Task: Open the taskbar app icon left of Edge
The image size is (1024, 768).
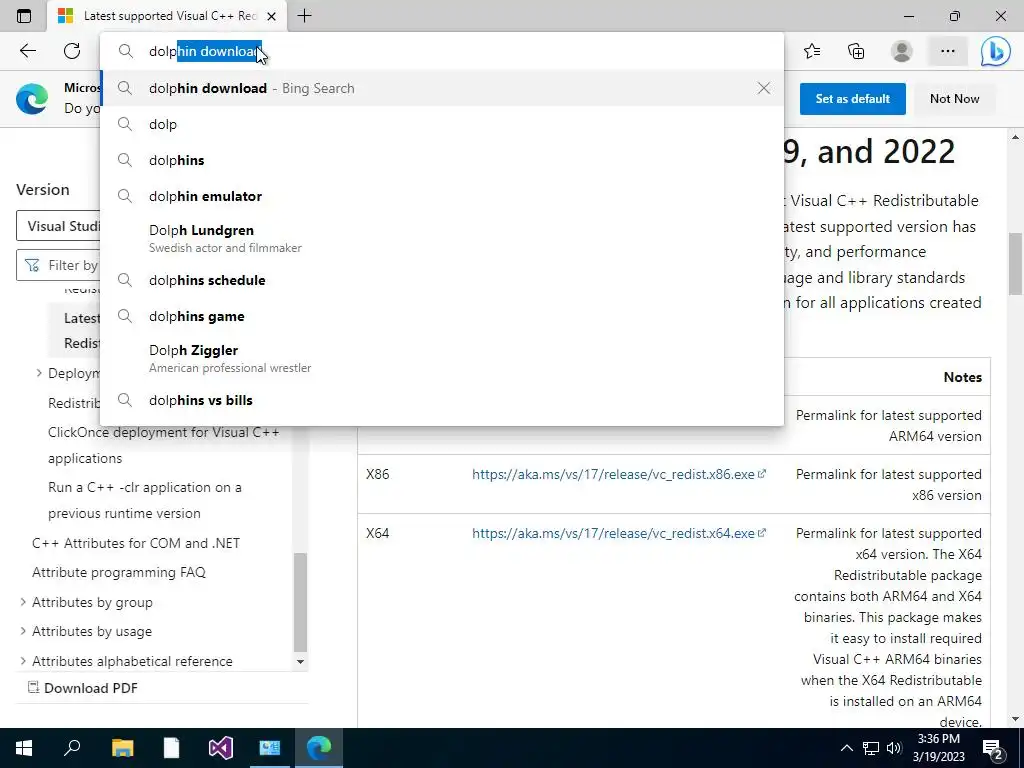Action: (270, 748)
